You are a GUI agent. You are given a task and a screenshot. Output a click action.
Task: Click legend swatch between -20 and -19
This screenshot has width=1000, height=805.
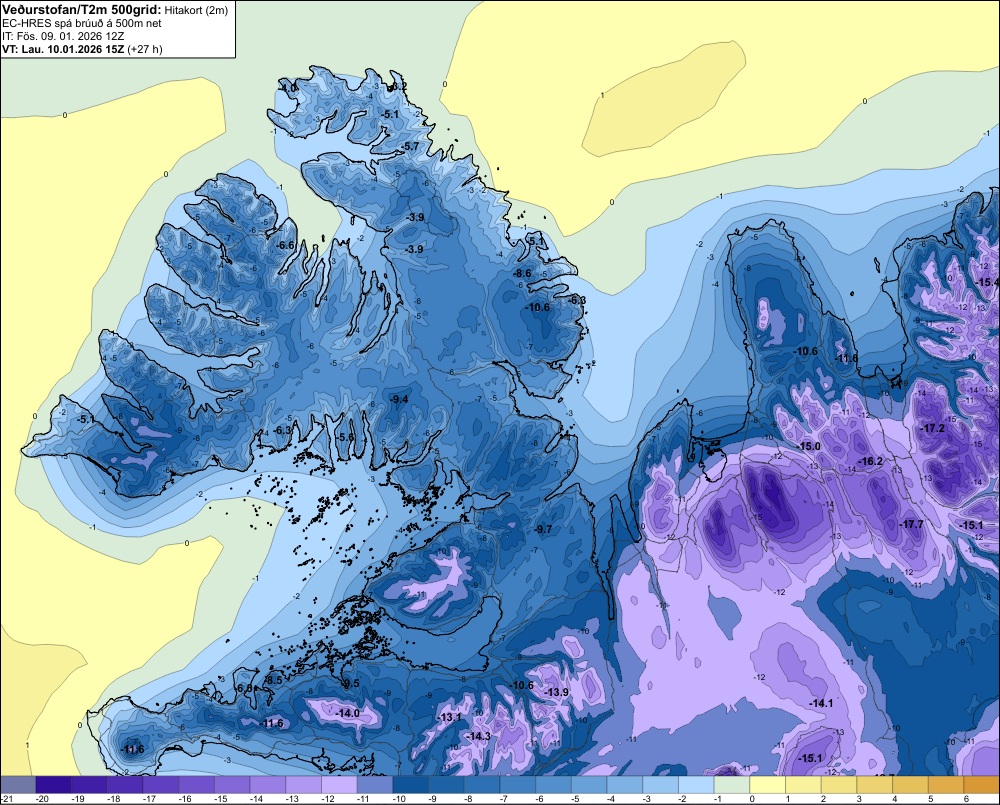coord(54,785)
